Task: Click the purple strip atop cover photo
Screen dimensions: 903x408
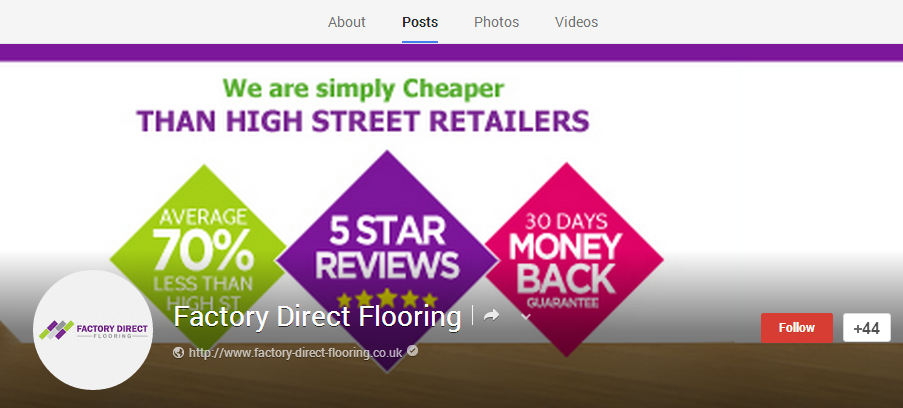Action: (x=452, y=52)
